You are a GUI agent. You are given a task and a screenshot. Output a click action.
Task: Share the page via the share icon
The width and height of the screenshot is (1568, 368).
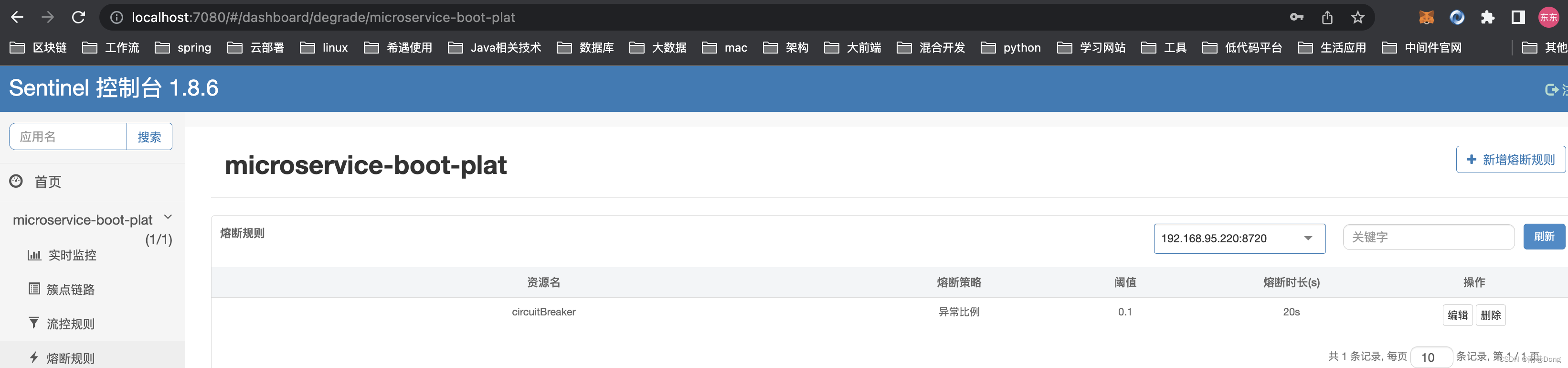tap(1327, 17)
